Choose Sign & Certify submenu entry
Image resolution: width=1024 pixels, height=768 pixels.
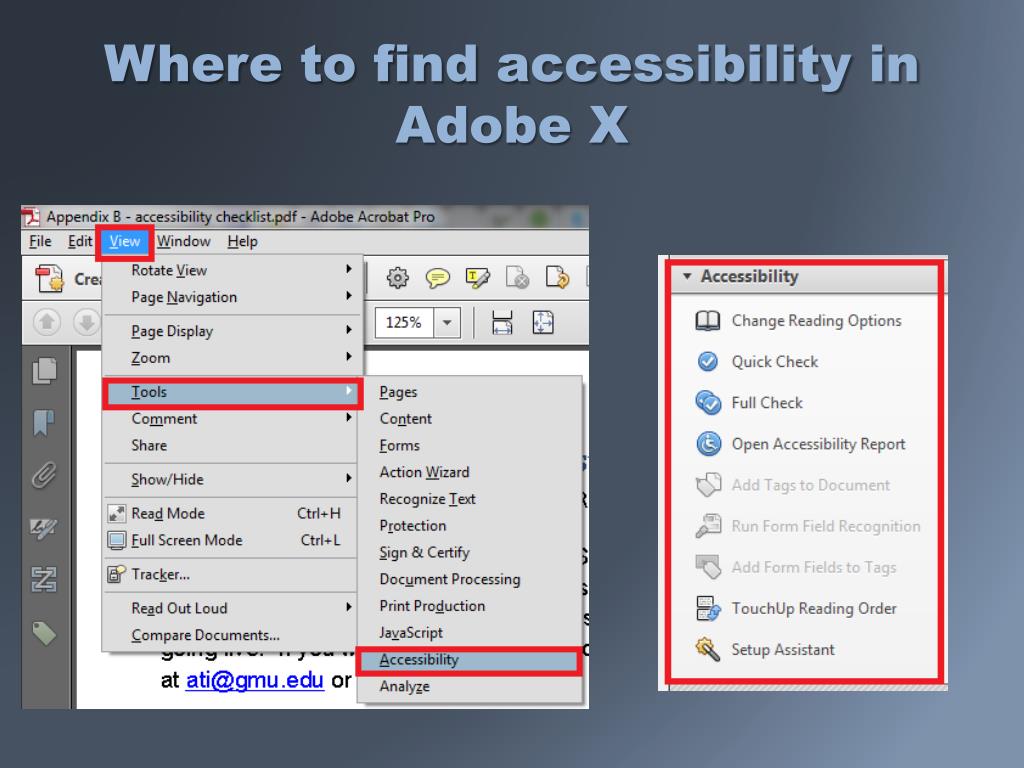point(424,552)
